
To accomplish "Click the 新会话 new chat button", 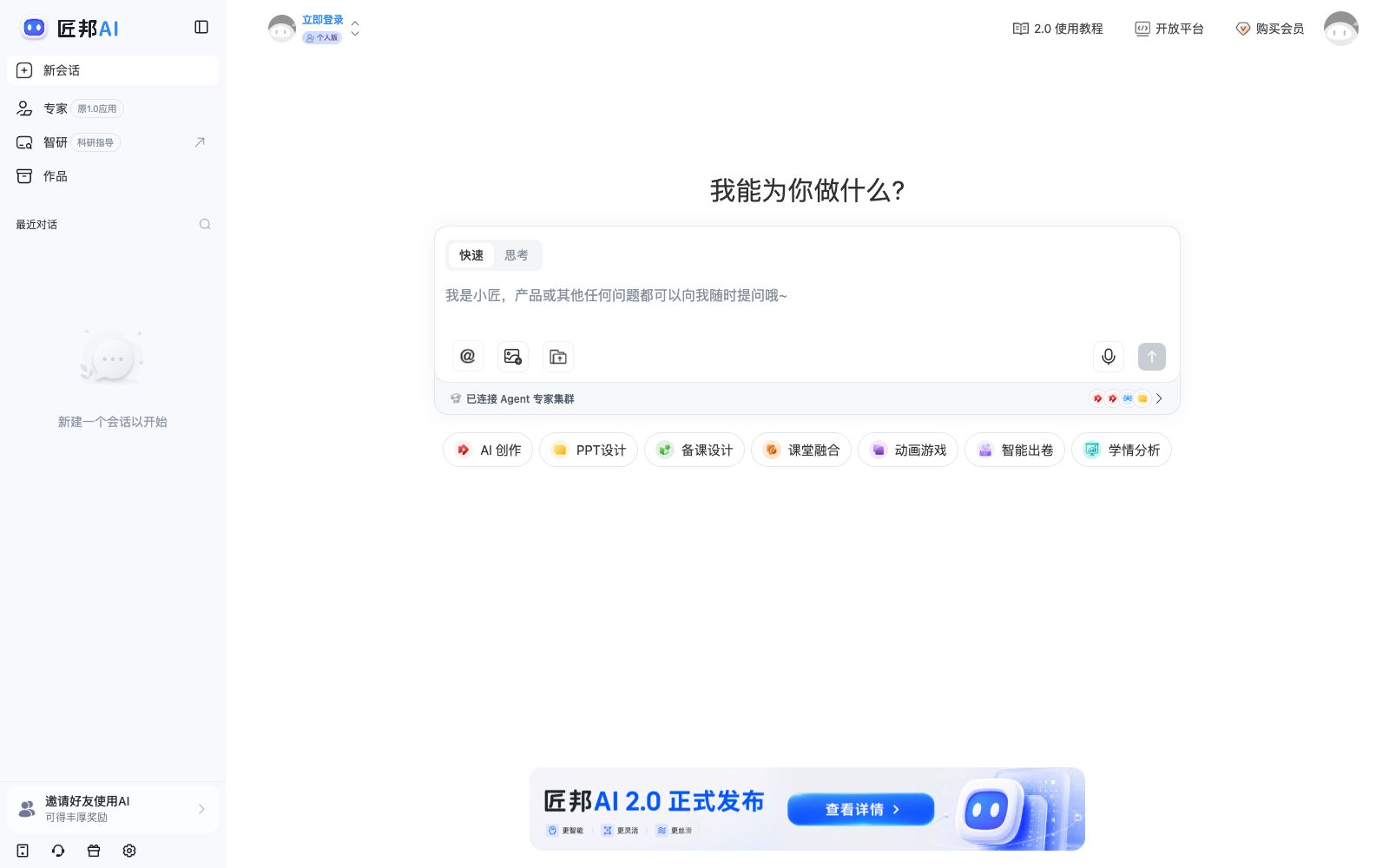I will click(x=113, y=70).
